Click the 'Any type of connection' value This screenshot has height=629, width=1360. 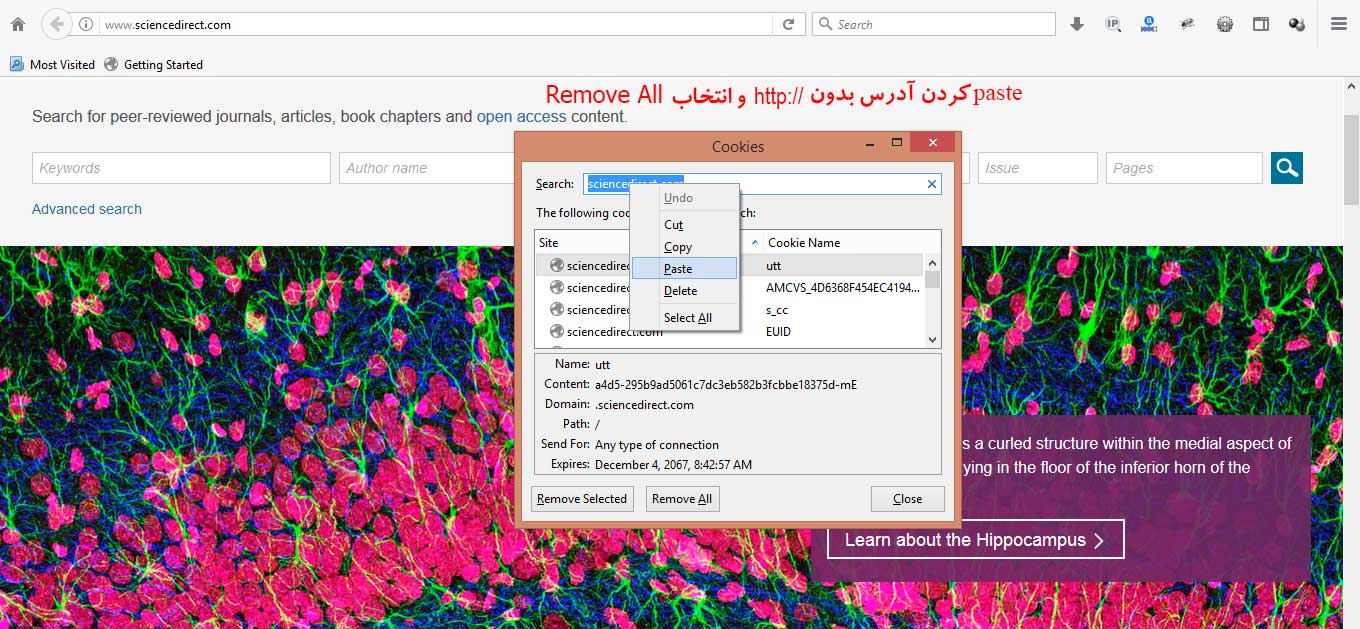click(x=657, y=445)
